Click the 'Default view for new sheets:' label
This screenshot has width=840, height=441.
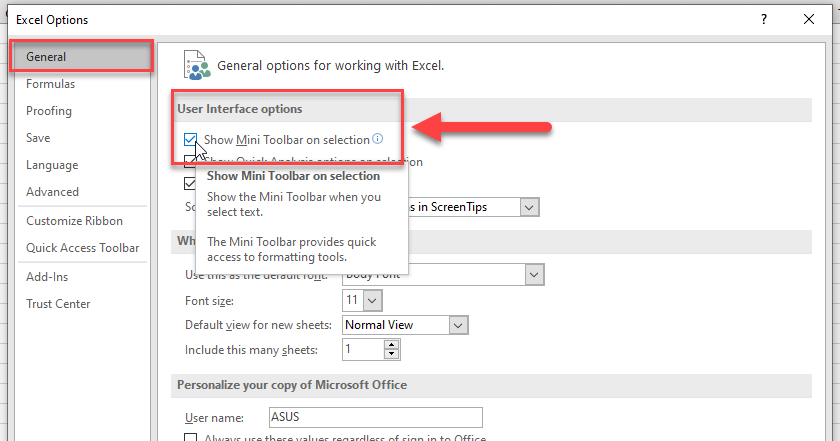pyautogui.click(x=258, y=325)
